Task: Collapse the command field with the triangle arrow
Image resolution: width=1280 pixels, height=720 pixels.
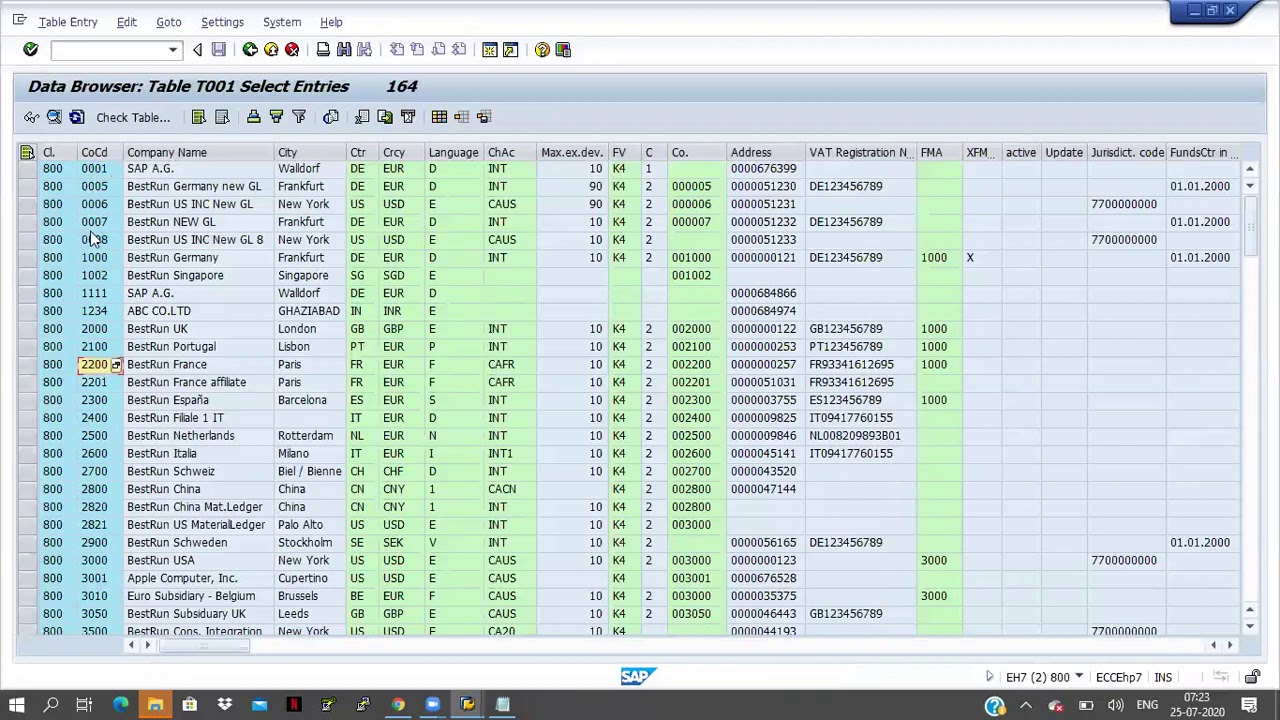Action: pos(197,50)
